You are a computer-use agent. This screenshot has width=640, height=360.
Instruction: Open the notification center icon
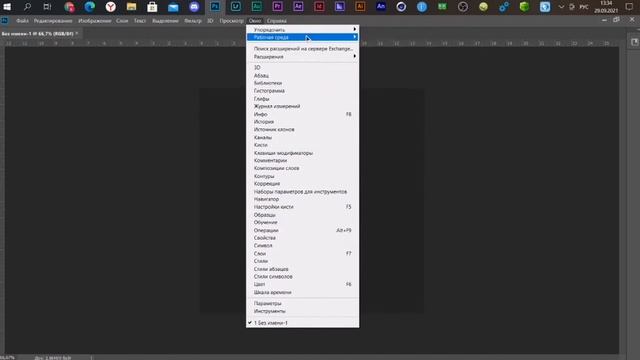pyautogui.click(x=629, y=7)
